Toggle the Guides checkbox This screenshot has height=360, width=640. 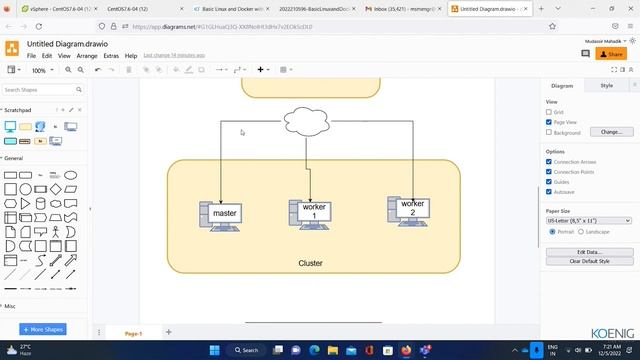click(x=549, y=182)
